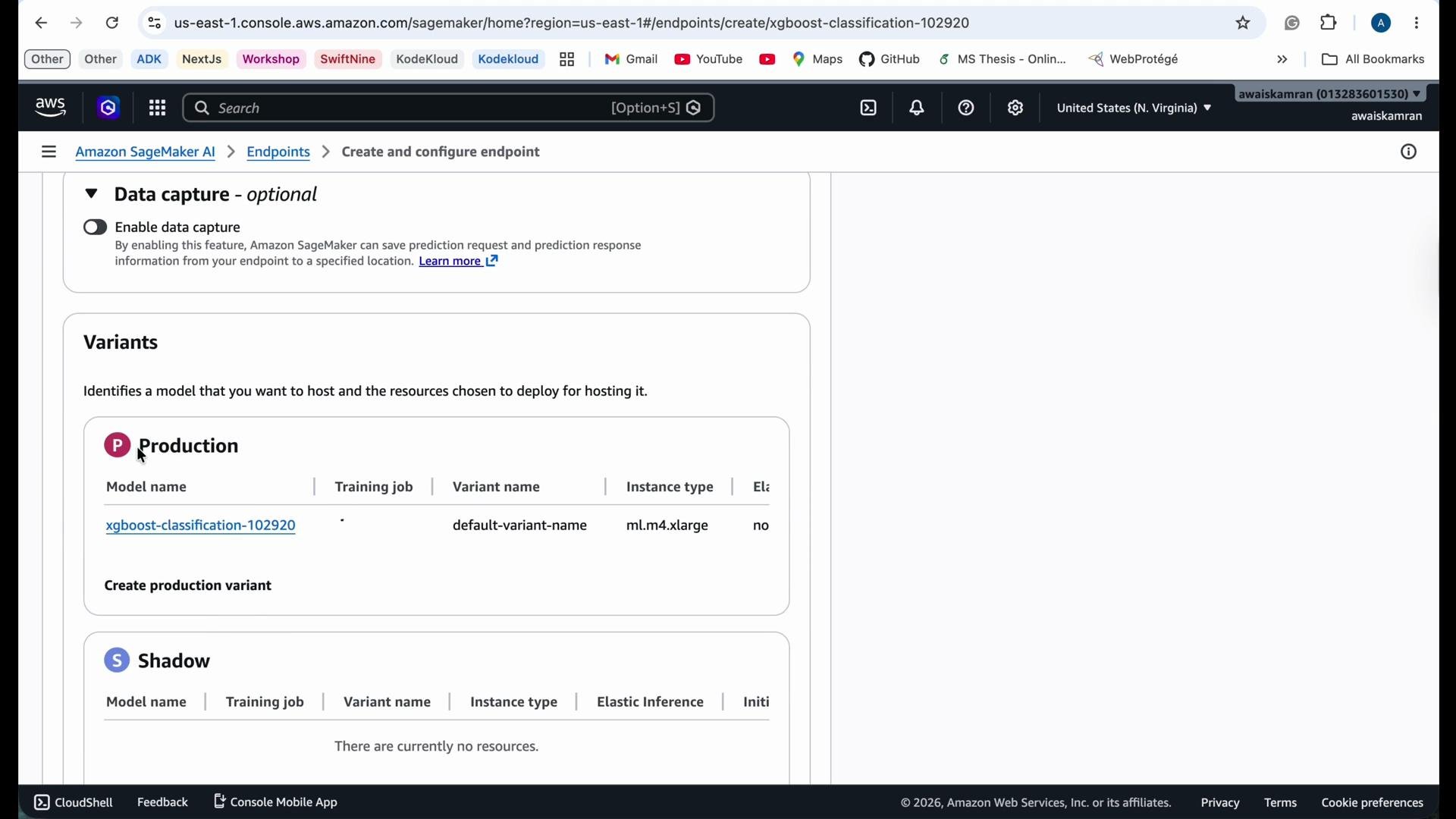
Task: Go to Endpoints breadcrumb
Action: click(279, 153)
